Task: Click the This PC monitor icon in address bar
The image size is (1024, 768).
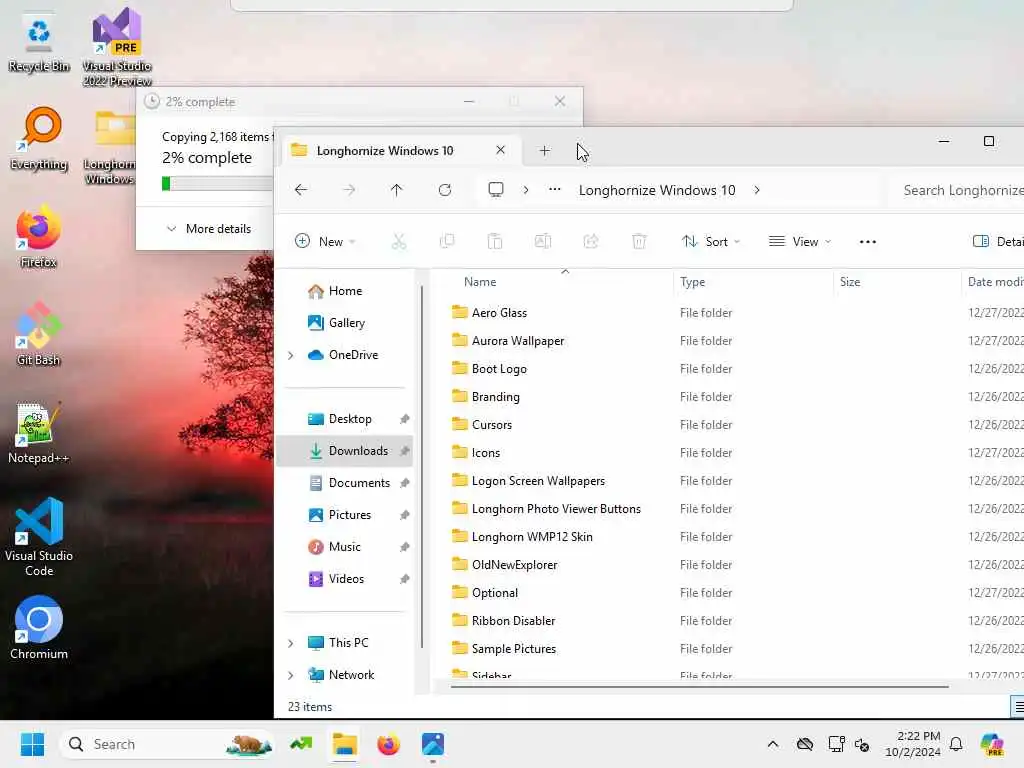Action: [x=496, y=190]
